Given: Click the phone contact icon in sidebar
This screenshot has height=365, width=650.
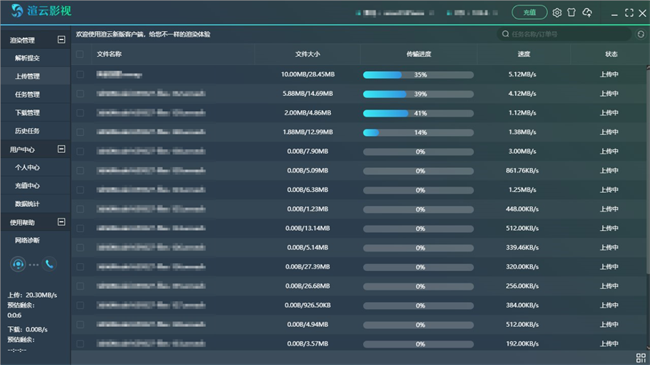Looking at the screenshot, I should tap(49, 264).
